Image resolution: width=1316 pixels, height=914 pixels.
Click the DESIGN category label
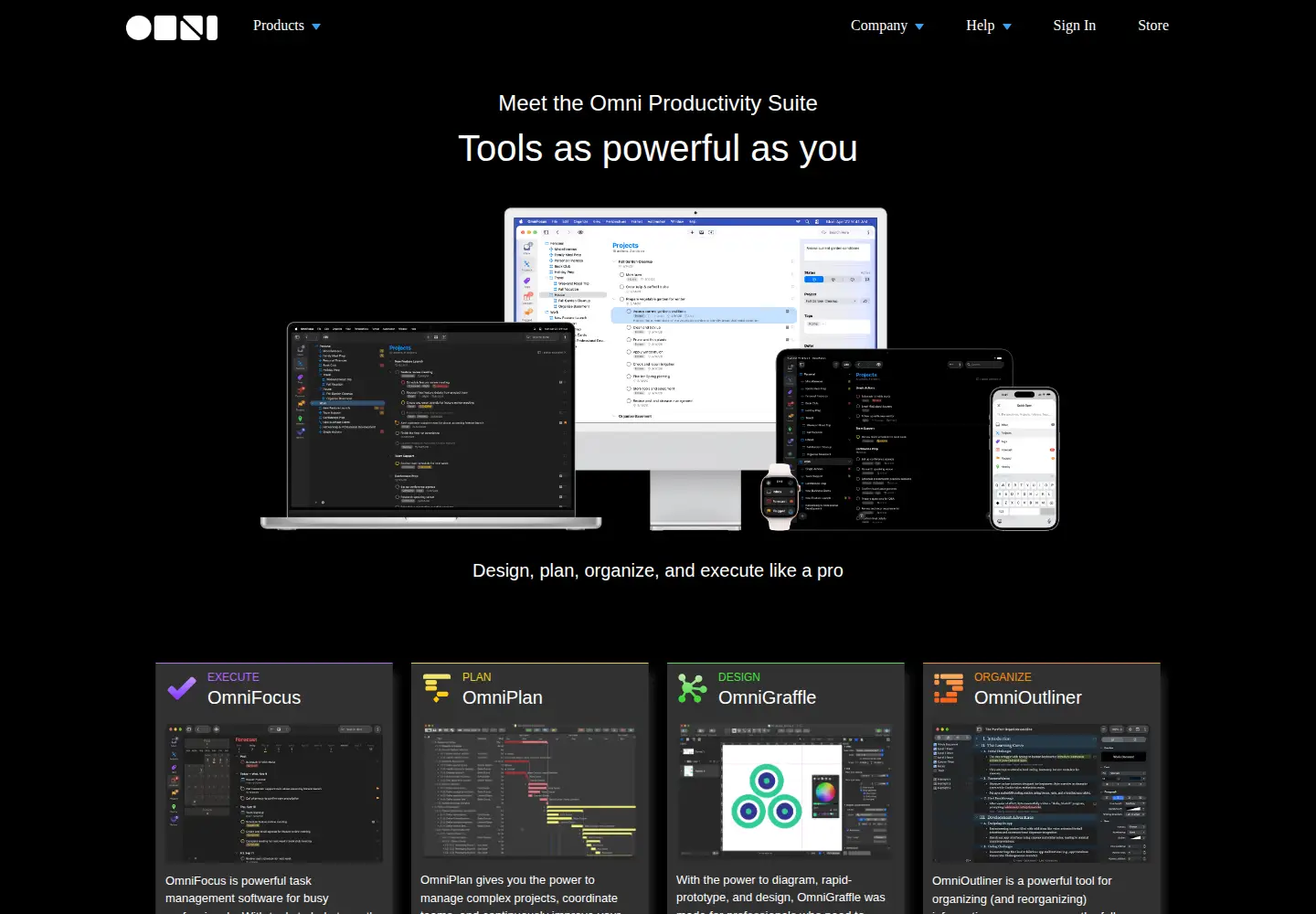point(739,677)
